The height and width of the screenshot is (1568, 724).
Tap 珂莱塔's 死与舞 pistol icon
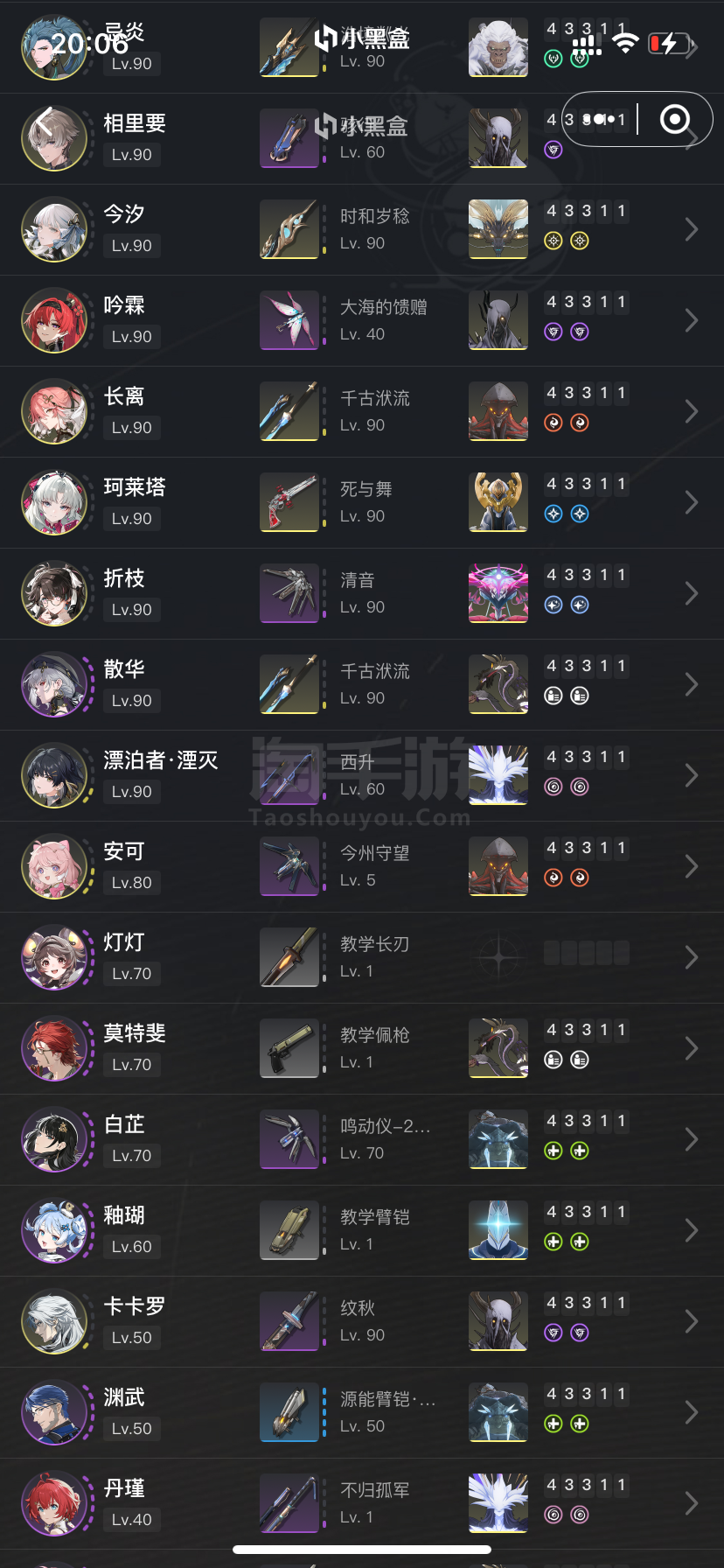click(289, 502)
